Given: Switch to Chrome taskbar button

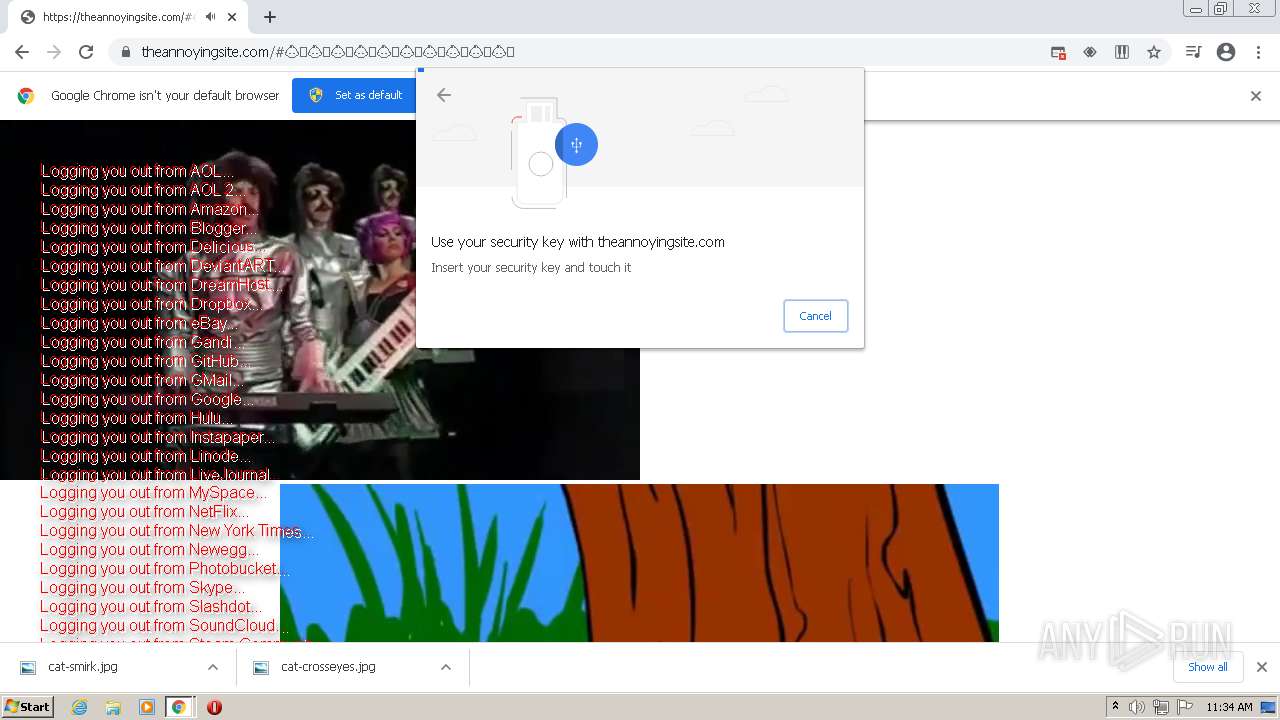Looking at the screenshot, I should 179,707.
